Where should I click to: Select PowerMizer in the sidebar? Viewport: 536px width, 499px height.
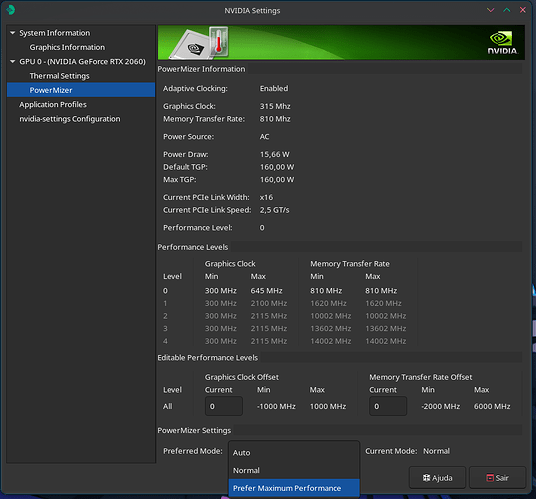(81, 90)
